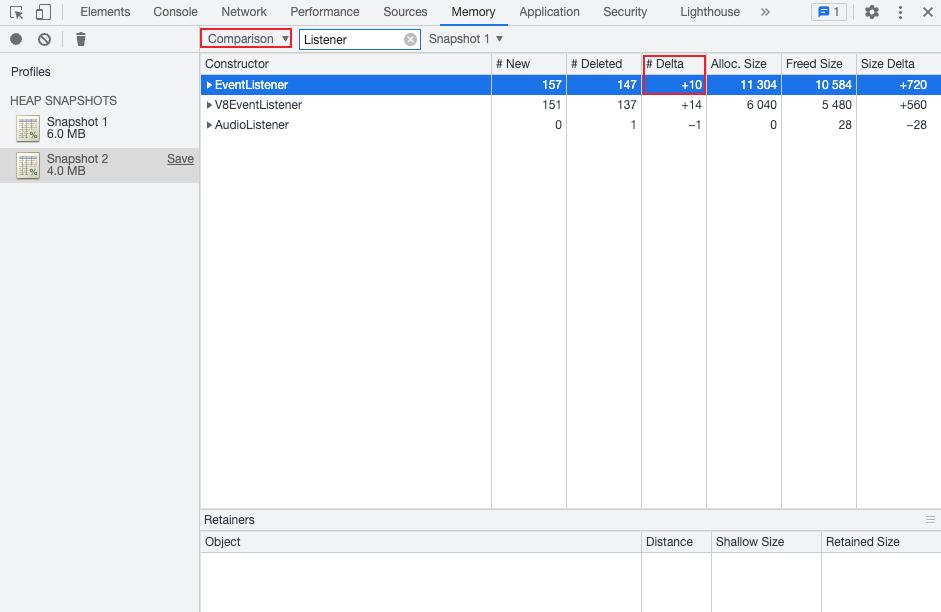
Task: Click the clear all profiles icon
Action: (x=45, y=39)
